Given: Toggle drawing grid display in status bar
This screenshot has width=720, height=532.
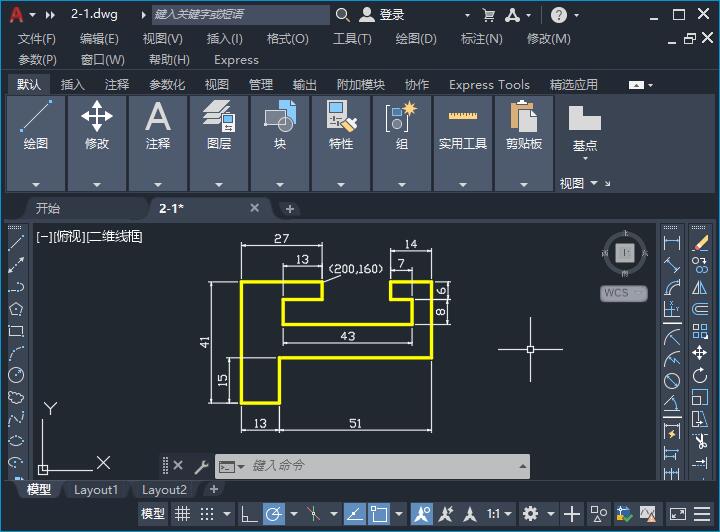Looking at the screenshot, I should [182, 514].
